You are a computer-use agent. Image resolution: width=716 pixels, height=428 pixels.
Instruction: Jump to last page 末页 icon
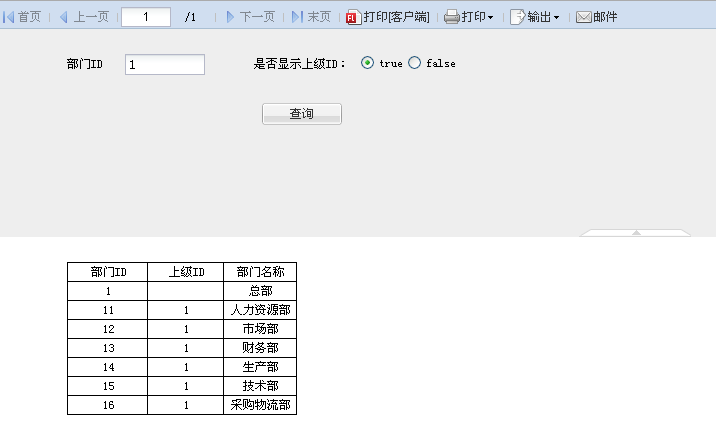(297, 17)
